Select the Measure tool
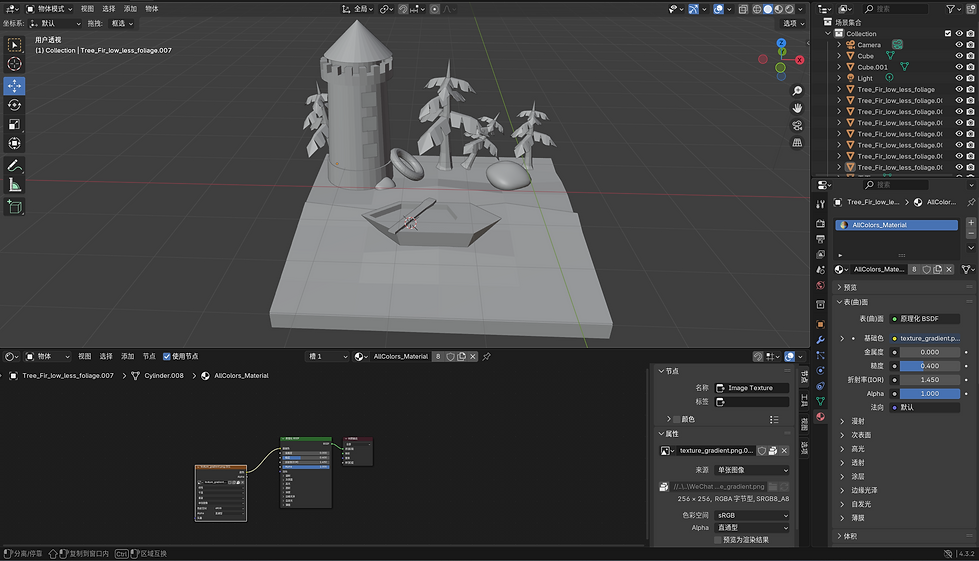The width and height of the screenshot is (979, 561). coord(14,185)
